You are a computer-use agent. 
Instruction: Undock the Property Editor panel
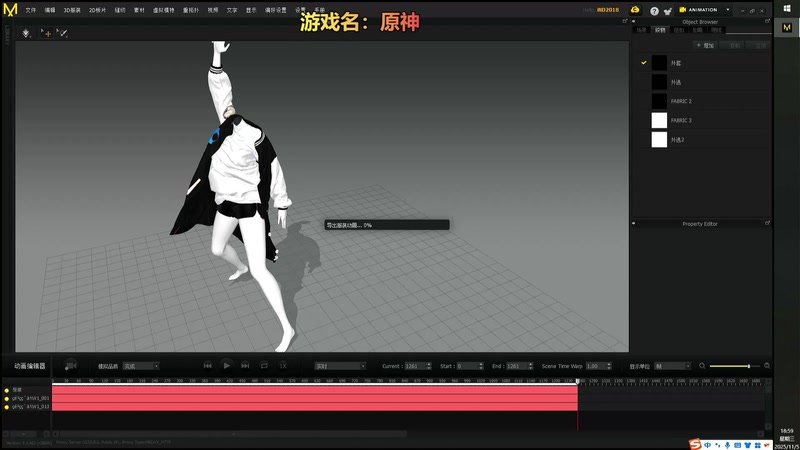767,223
